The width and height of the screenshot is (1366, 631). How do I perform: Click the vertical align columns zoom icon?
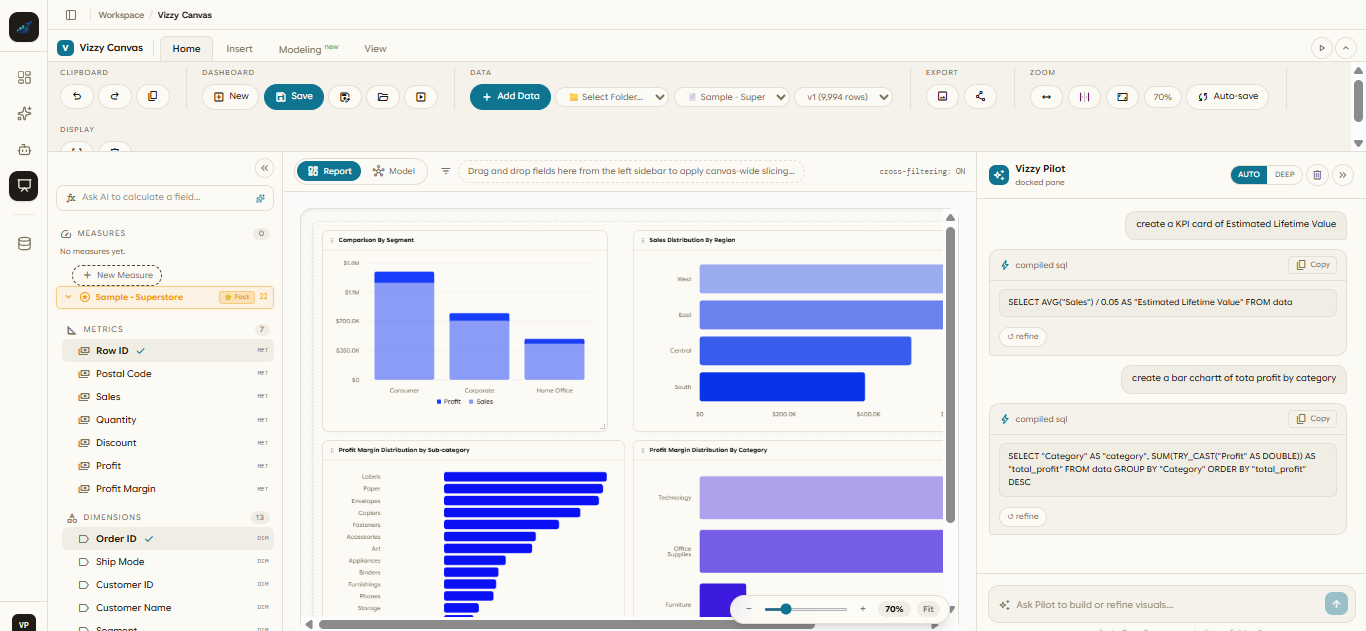click(x=1084, y=97)
